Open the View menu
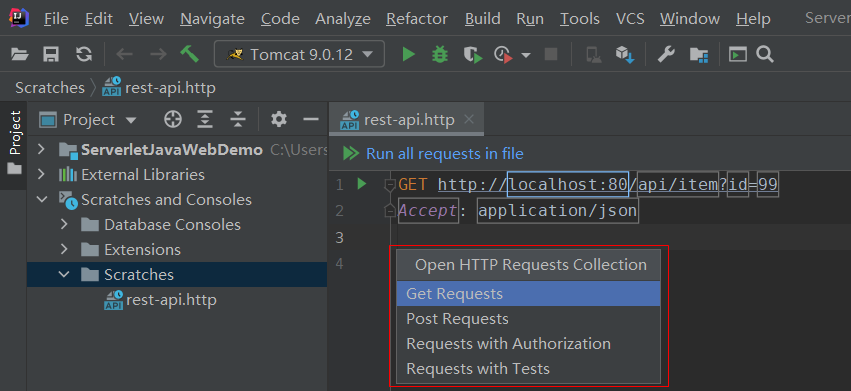 pyautogui.click(x=147, y=20)
